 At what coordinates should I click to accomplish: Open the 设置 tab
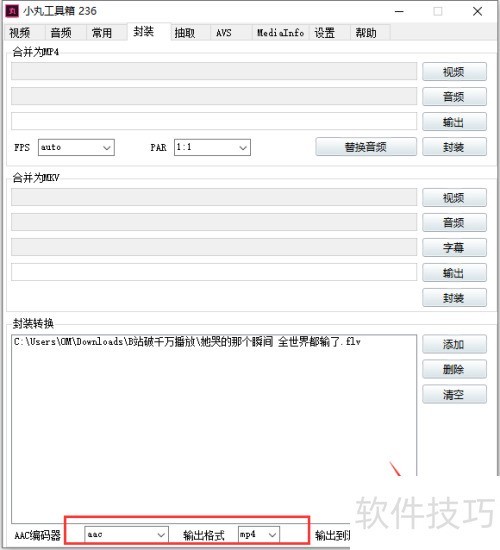pyautogui.click(x=325, y=33)
